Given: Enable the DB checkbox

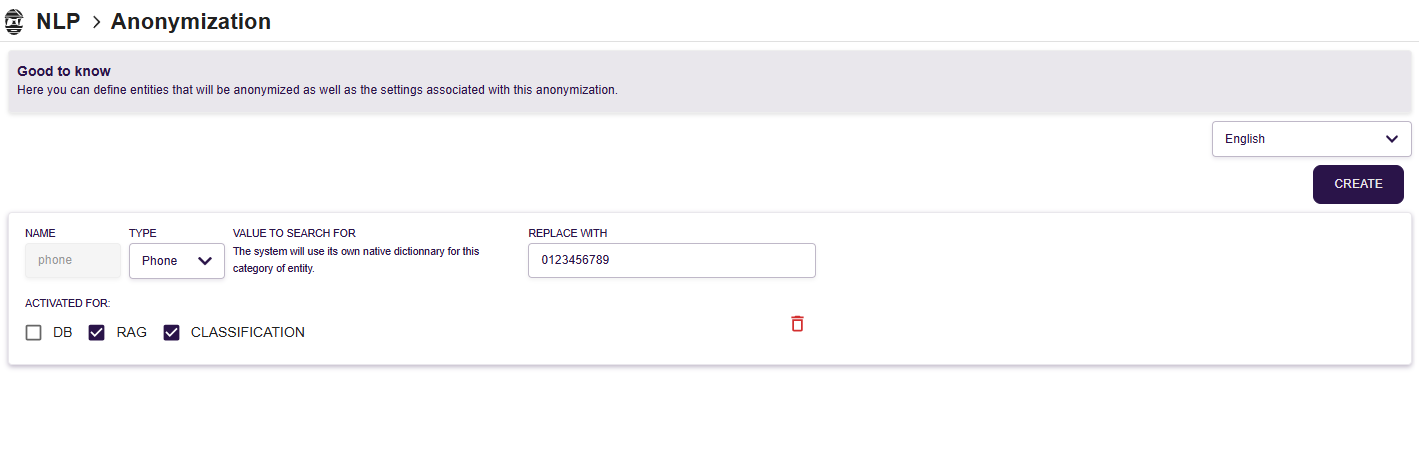Looking at the screenshot, I should click(x=34, y=333).
